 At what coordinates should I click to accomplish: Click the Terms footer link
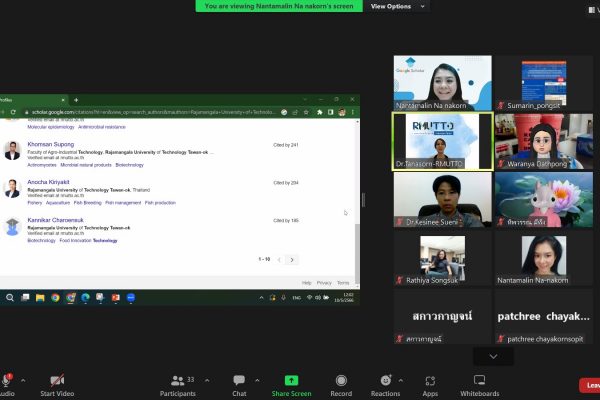coord(343,283)
